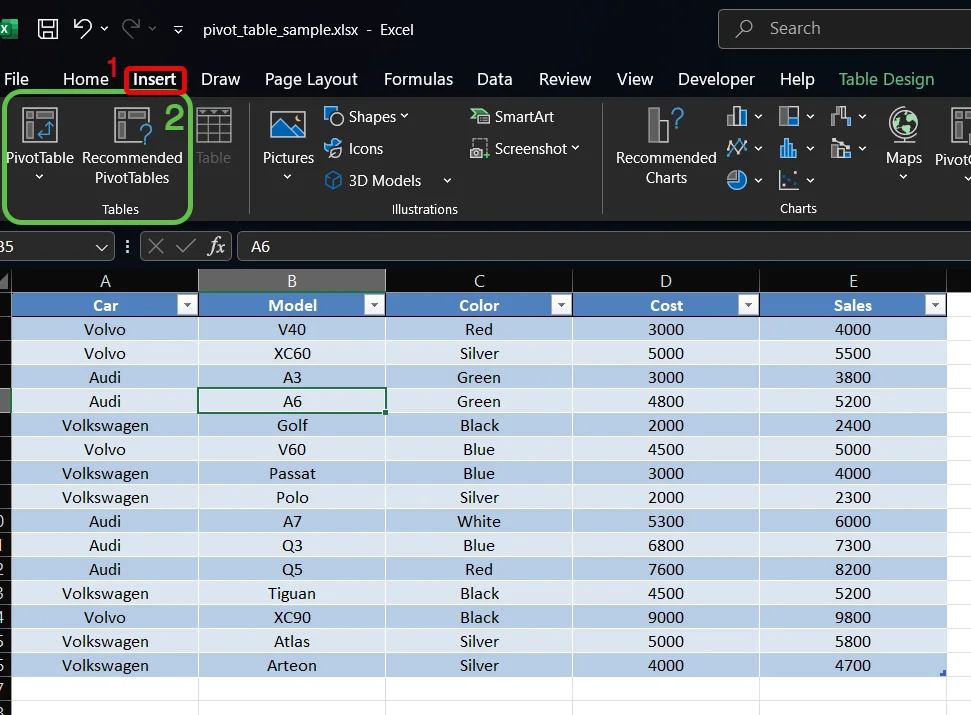Insert a SmartArt graphic
The width and height of the screenshot is (971, 715).
point(512,116)
